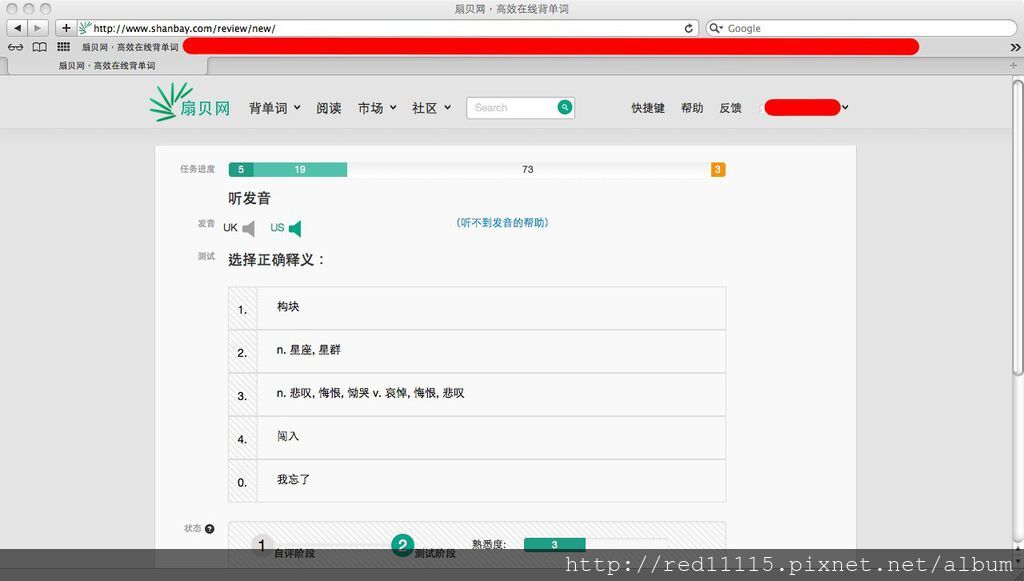Click the Shanbay leaf logo
This screenshot has height=581, width=1024.
point(189,102)
